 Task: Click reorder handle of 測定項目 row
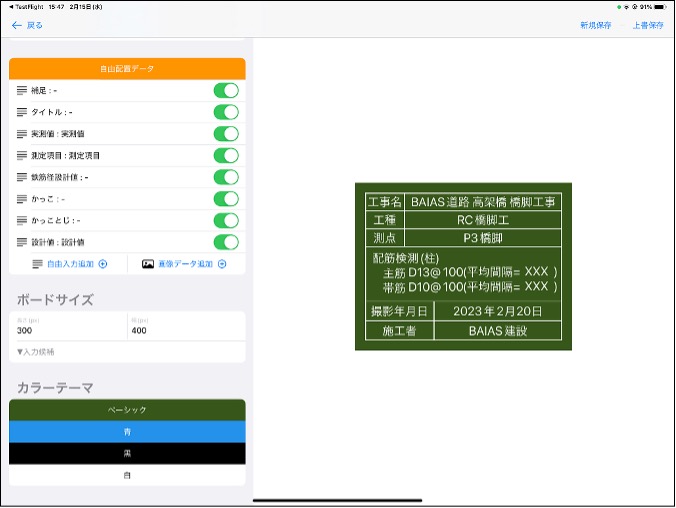point(22,155)
